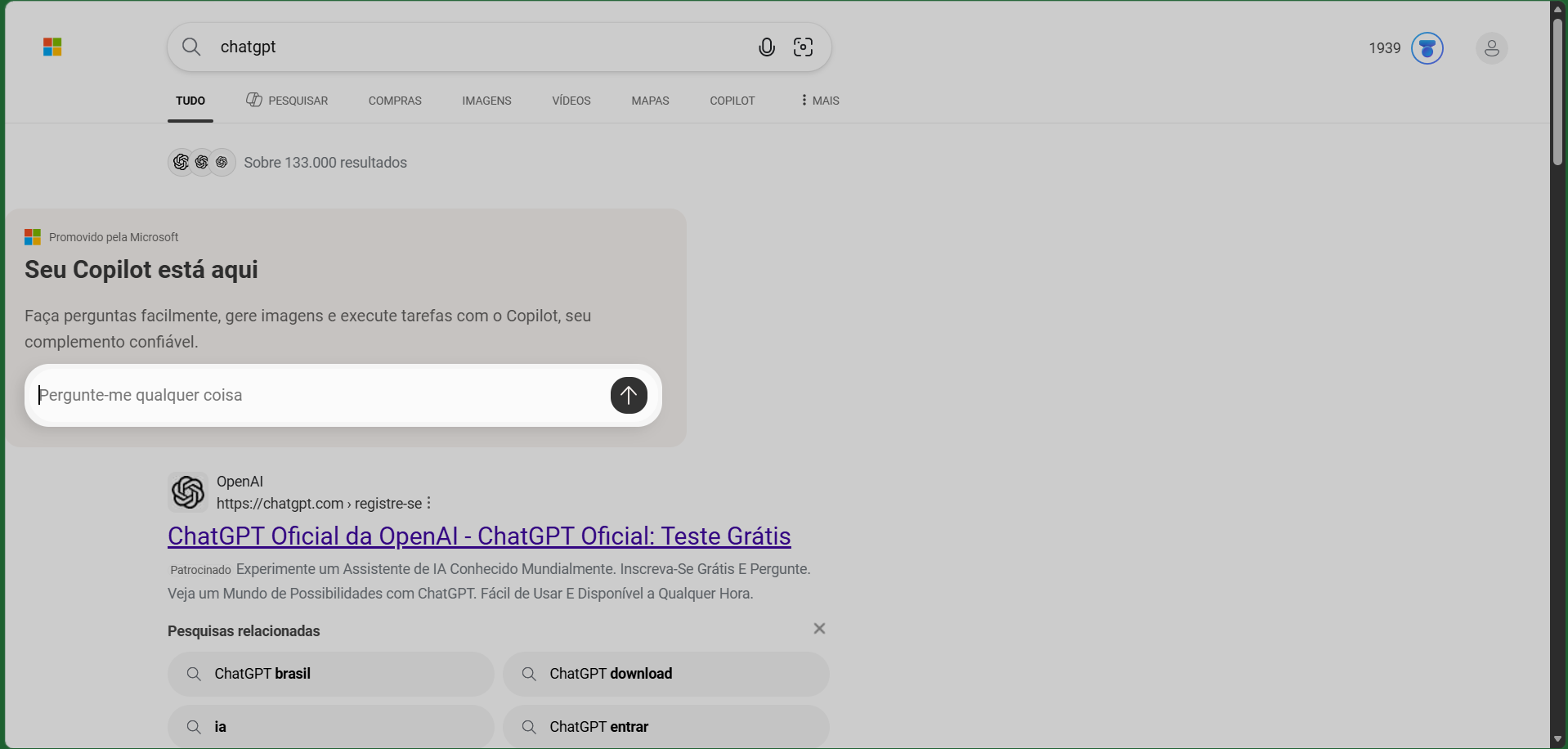1568x749 pixels.
Task: Open the PESQUISAR tab
Action: coord(287,101)
